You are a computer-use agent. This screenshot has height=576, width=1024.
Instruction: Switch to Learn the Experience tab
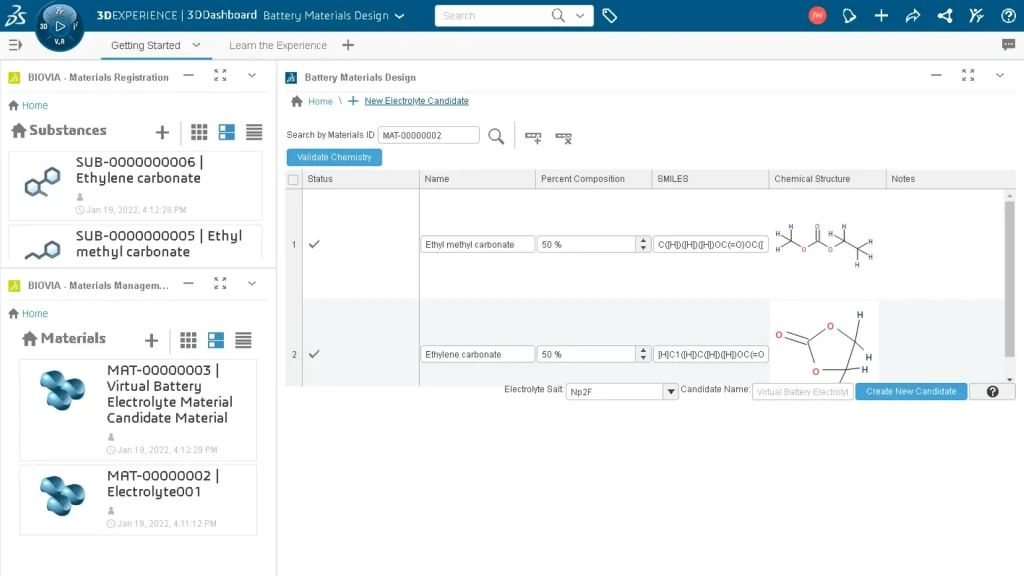(277, 45)
